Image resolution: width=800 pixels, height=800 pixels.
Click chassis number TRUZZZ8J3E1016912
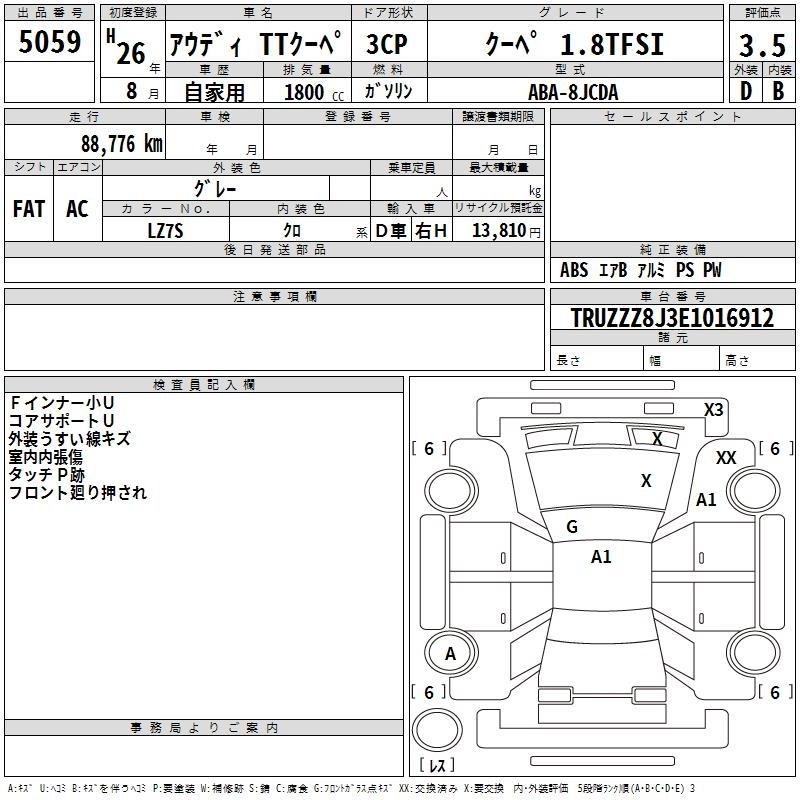click(x=672, y=319)
